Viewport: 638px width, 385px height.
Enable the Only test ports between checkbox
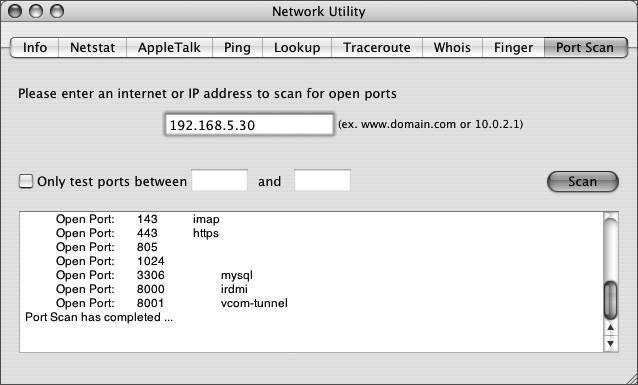point(26,181)
